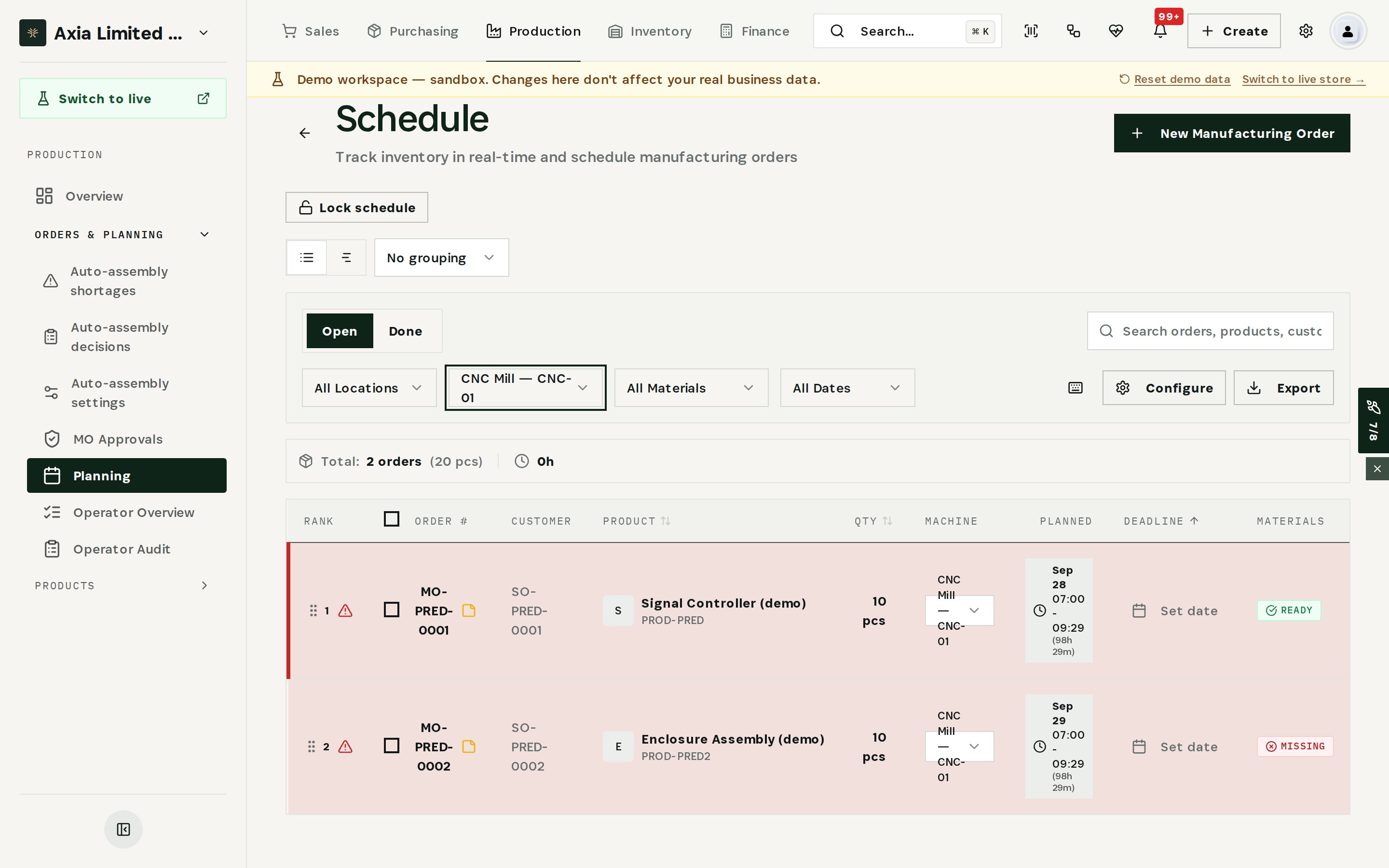Viewport: 1389px width, 868px height.
Task: Open keyboard shortcuts icon near Configure
Action: click(x=1075, y=388)
